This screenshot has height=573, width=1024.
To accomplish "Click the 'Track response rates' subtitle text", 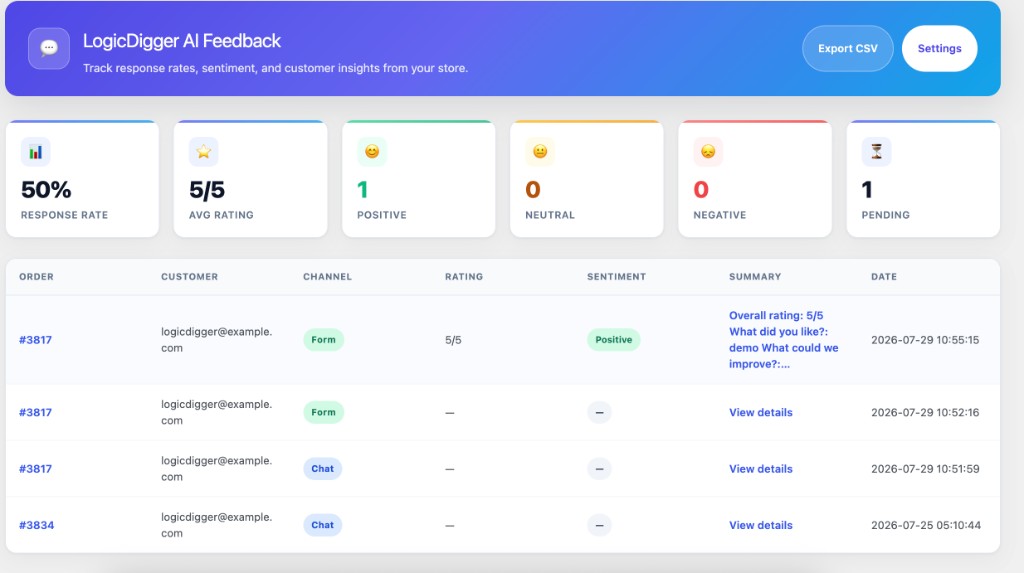I will (x=275, y=68).
